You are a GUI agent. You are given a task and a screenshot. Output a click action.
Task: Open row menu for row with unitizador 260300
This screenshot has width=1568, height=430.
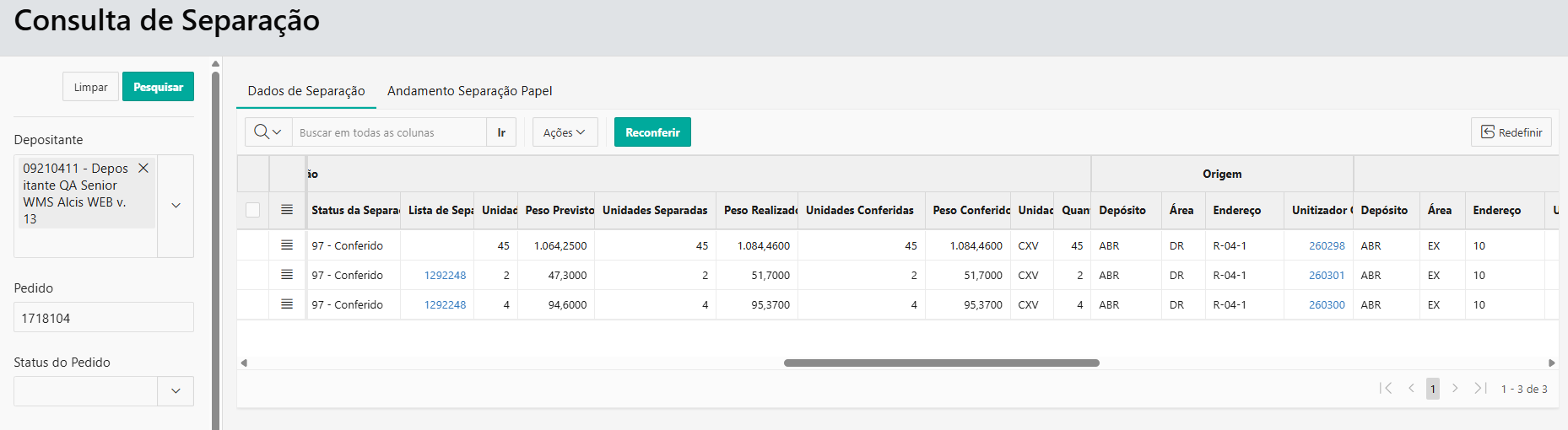click(x=287, y=304)
